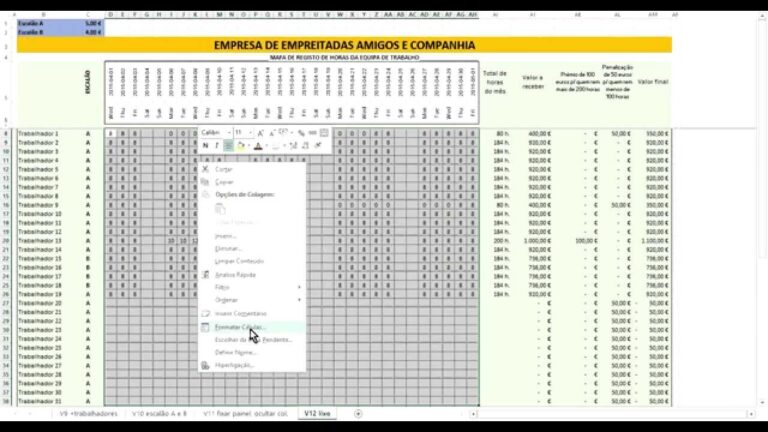Apply thousands separator style in mini toolbar
768x432 pixels.
(312, 133)
